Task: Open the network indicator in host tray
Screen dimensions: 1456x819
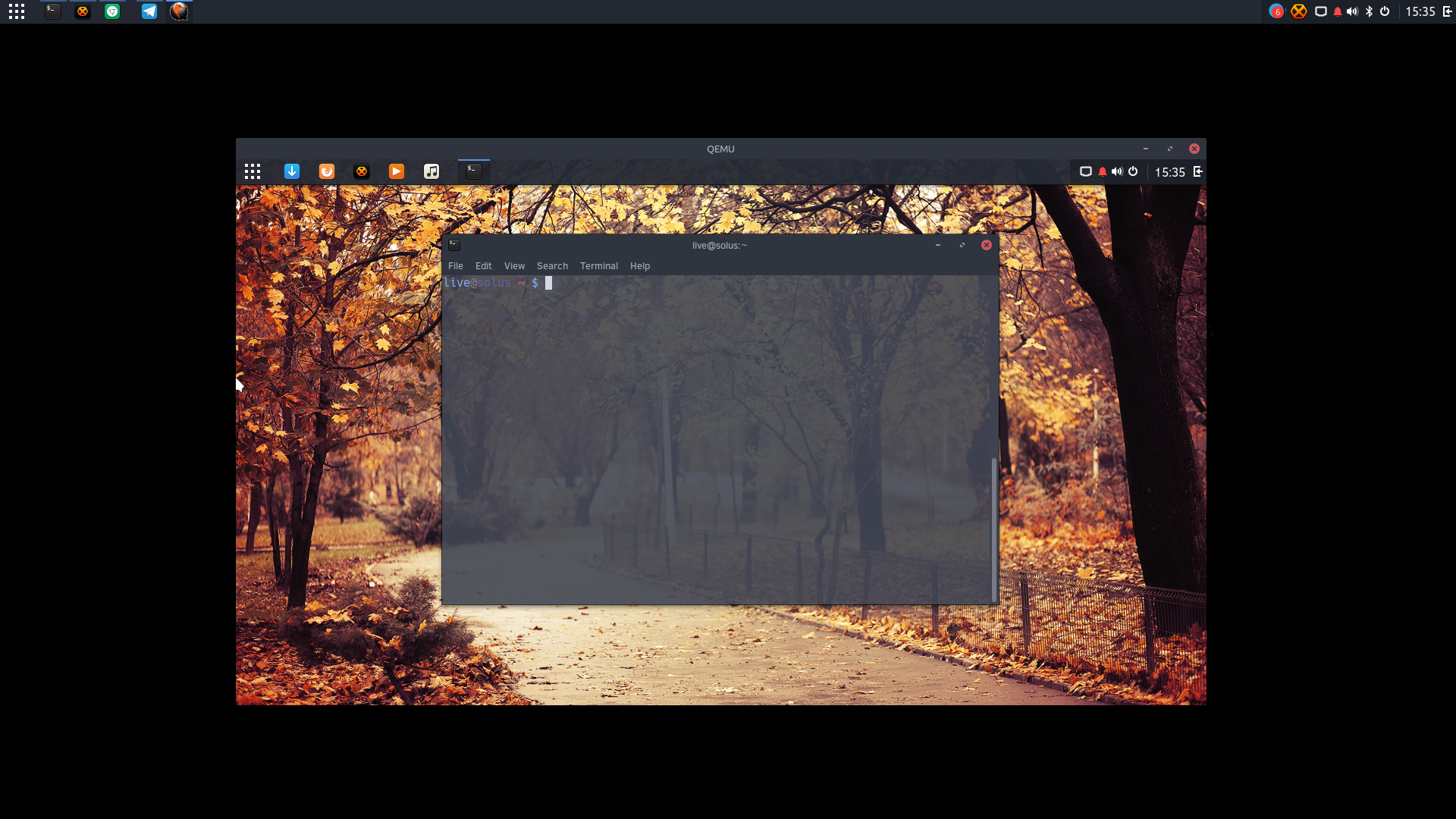Action: [x=1321, y=11]
